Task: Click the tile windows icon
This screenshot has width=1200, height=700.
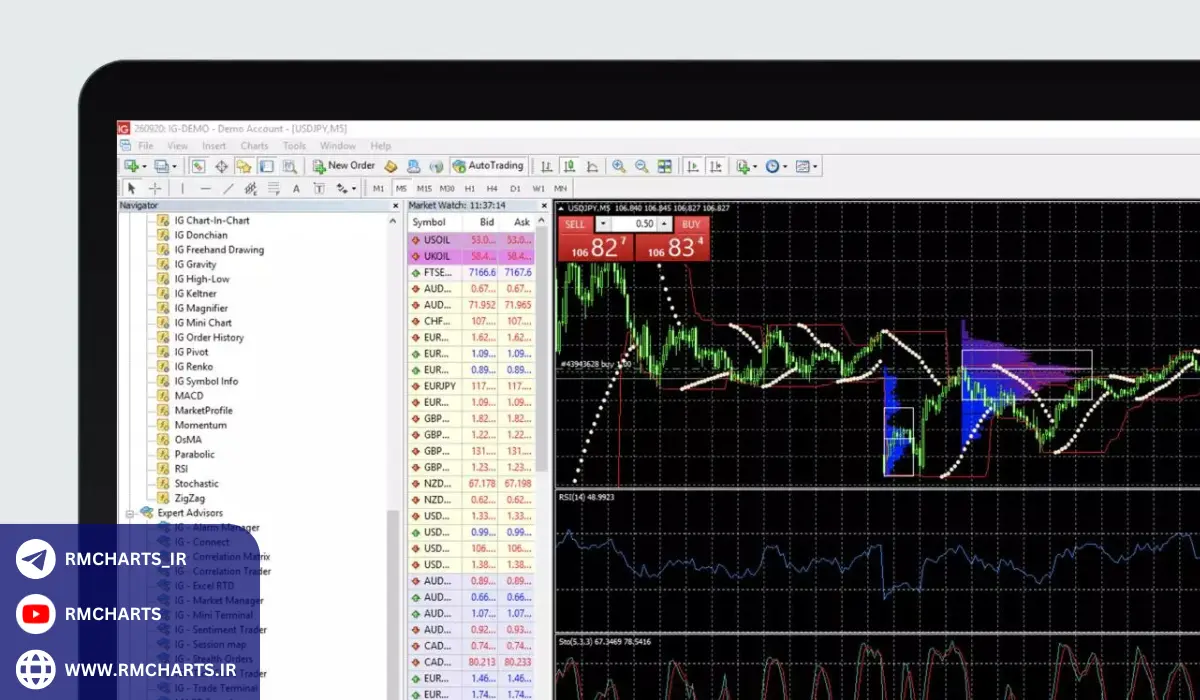Action: click(665, 166)
